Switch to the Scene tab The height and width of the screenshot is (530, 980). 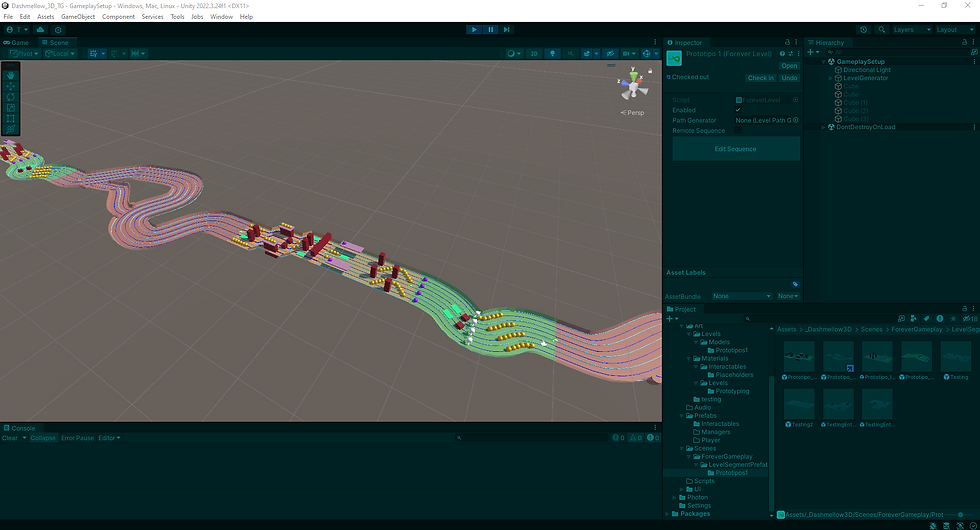click(x=56, y=42)
